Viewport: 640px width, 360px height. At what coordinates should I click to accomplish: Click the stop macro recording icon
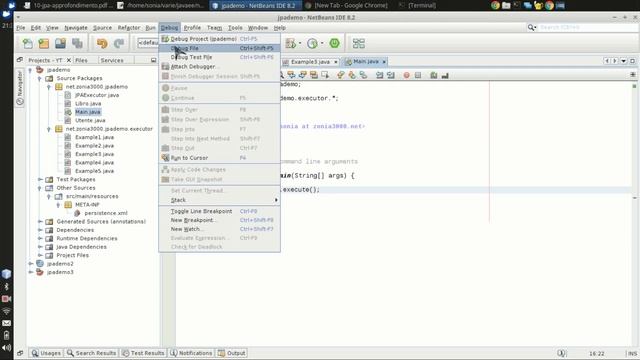[x=418, y=75]
